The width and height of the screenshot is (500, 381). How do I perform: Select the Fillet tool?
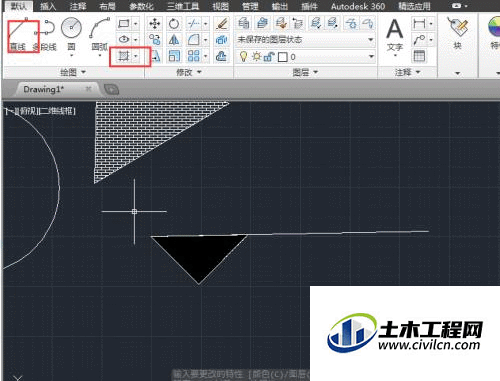(194, 40)
